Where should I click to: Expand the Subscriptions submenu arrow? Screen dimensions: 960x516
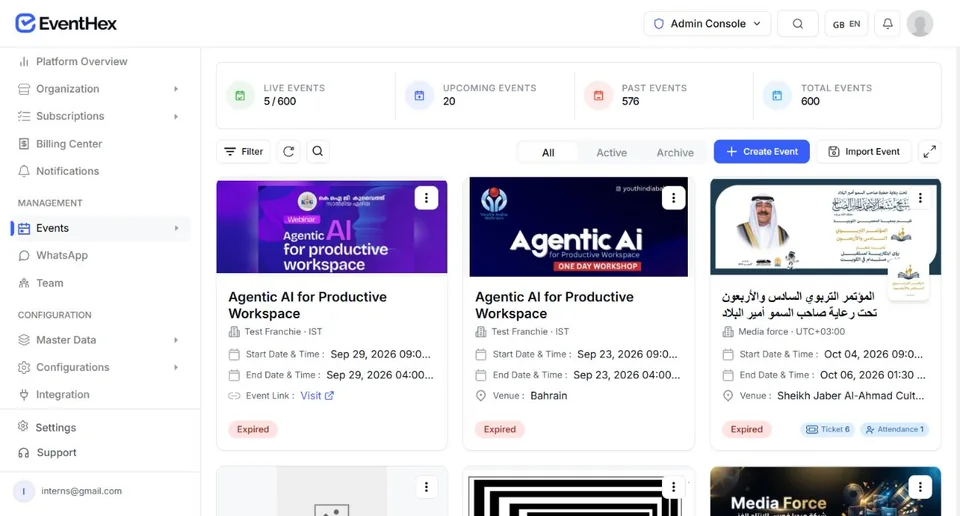coord(176,116)
